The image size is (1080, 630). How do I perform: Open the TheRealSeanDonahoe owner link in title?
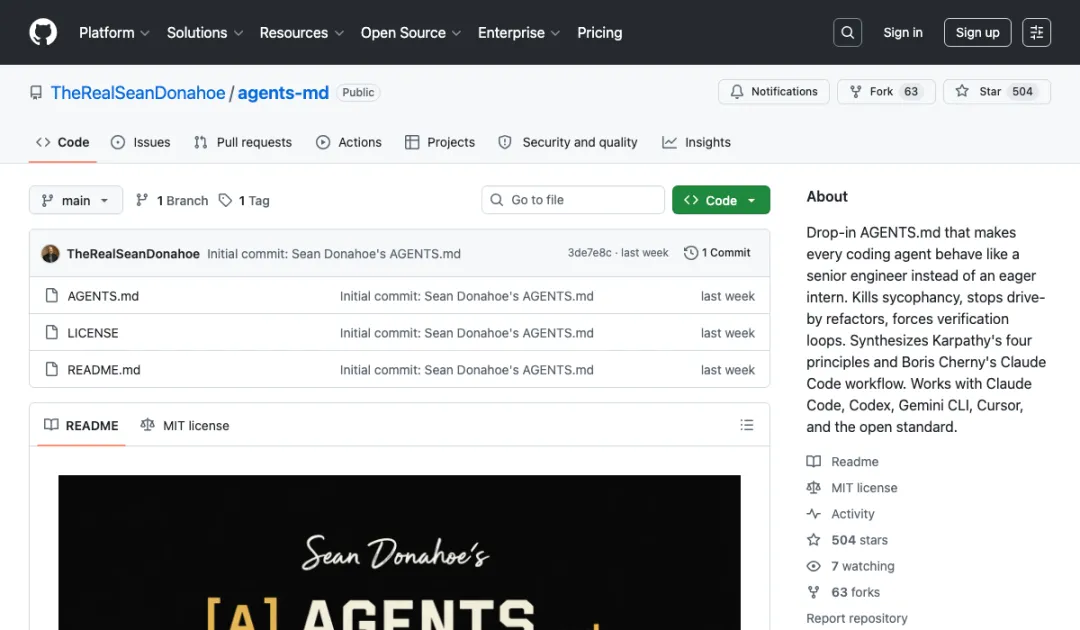click(138, 92)
